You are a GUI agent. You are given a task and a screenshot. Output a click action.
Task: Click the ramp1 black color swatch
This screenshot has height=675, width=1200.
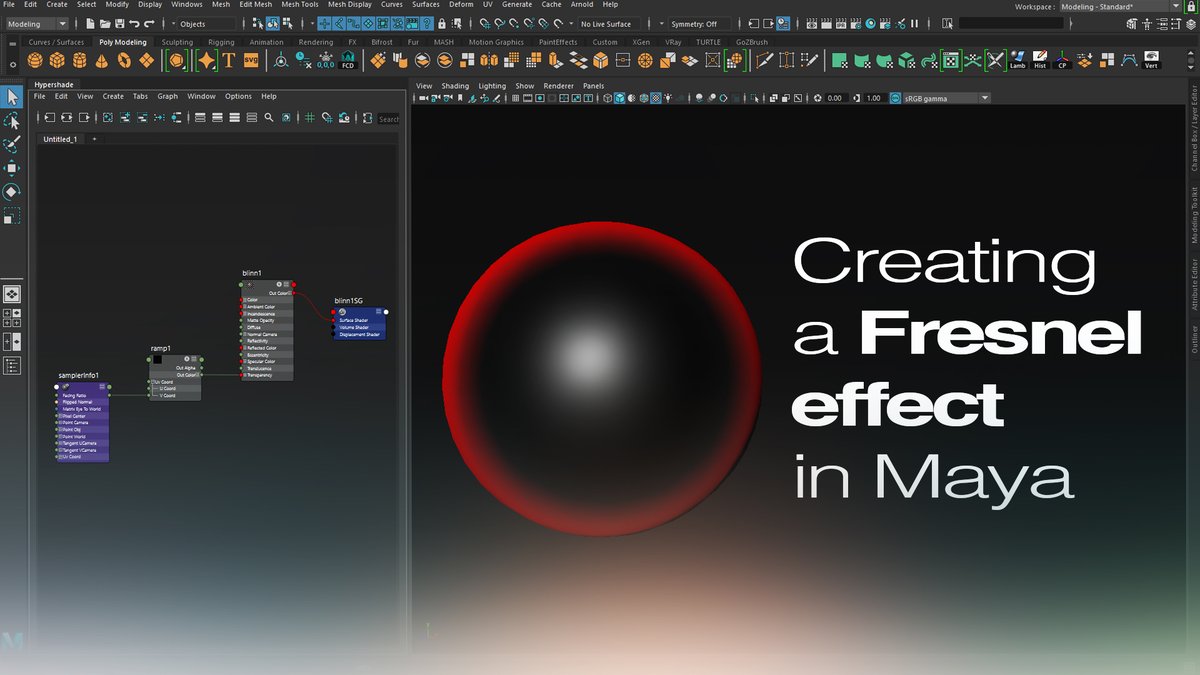pyautogui.click(x=157, y=359)
